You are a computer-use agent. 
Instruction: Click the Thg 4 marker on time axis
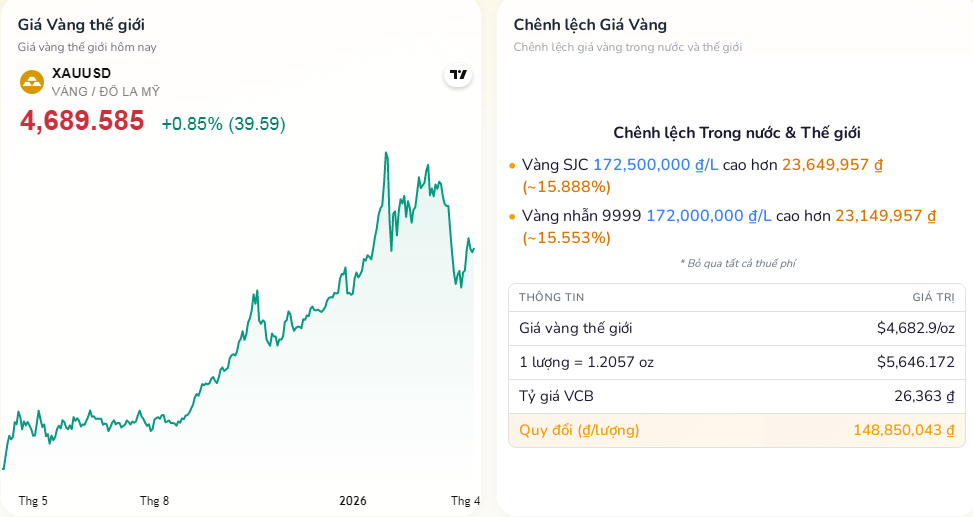click(x=465, y=500)
